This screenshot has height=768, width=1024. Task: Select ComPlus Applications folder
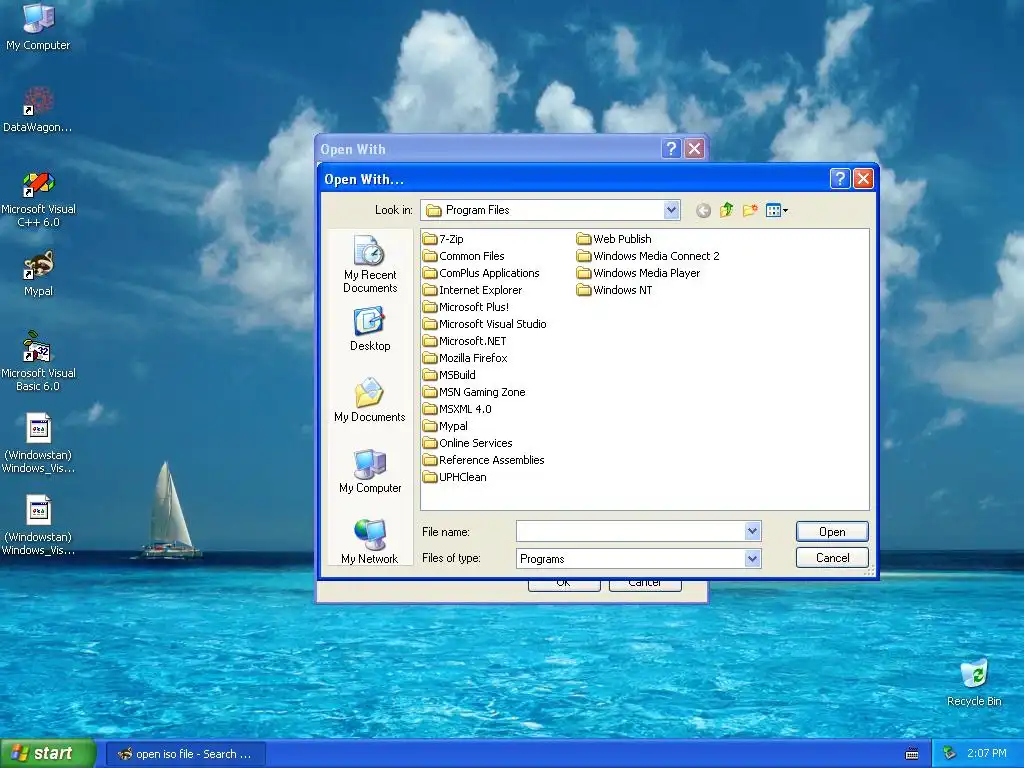pyautogui.click(x=481, y=273)
